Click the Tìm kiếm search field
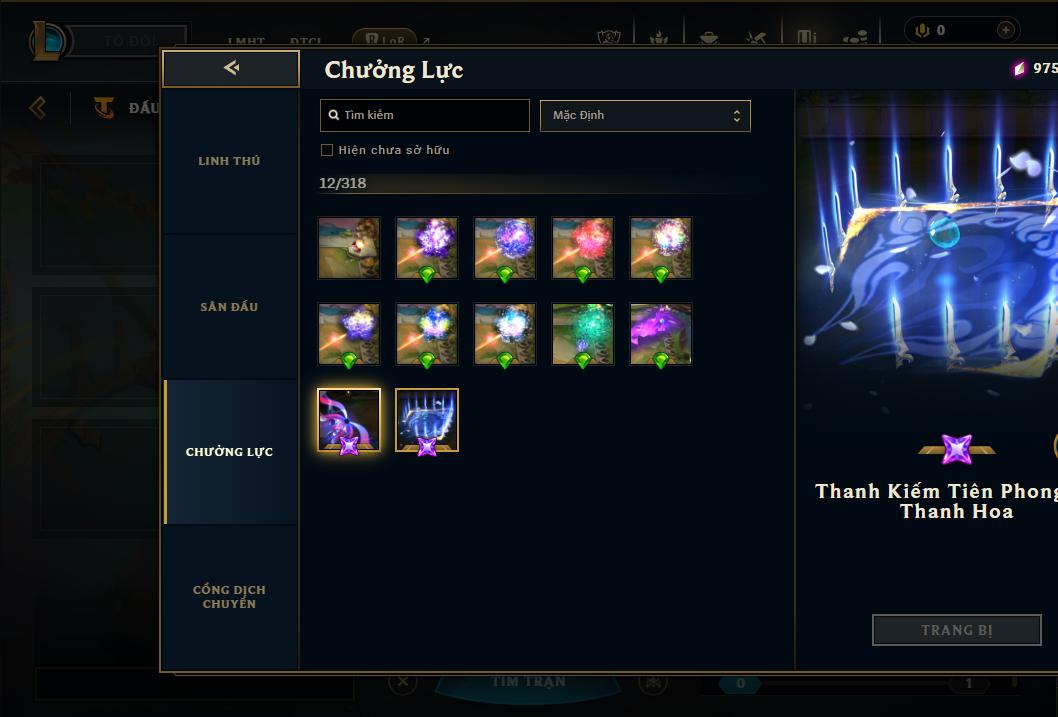Viewport: 1058px width, 717px height. pyautogui.click(x=424, y=115)
